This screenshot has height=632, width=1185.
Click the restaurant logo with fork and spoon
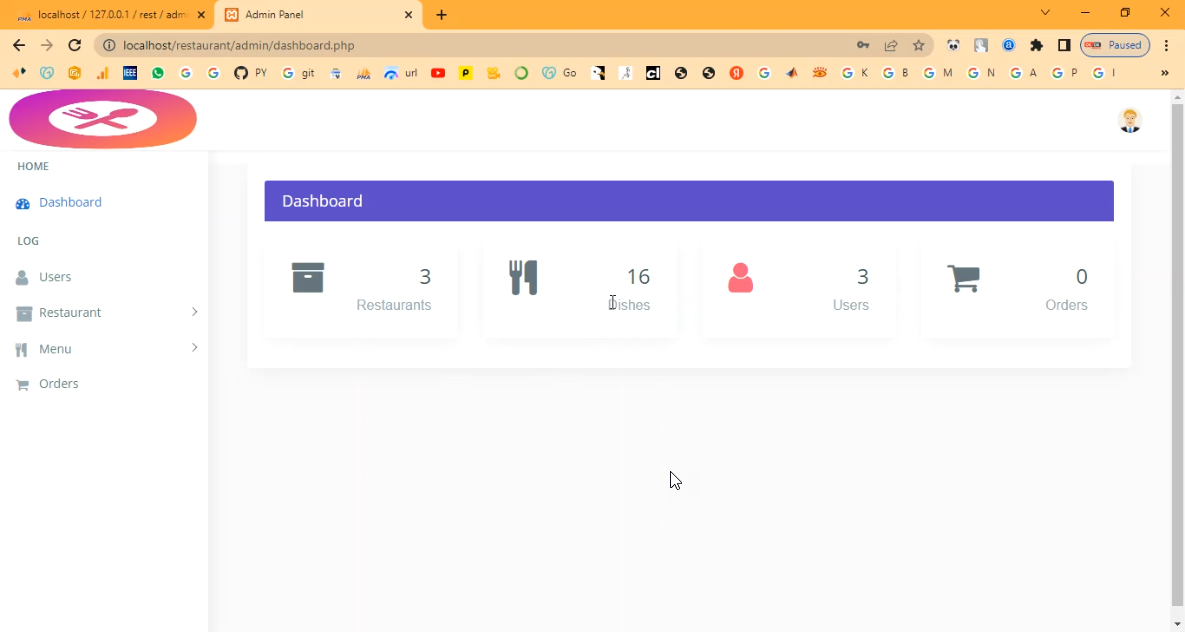click(103, 119)
